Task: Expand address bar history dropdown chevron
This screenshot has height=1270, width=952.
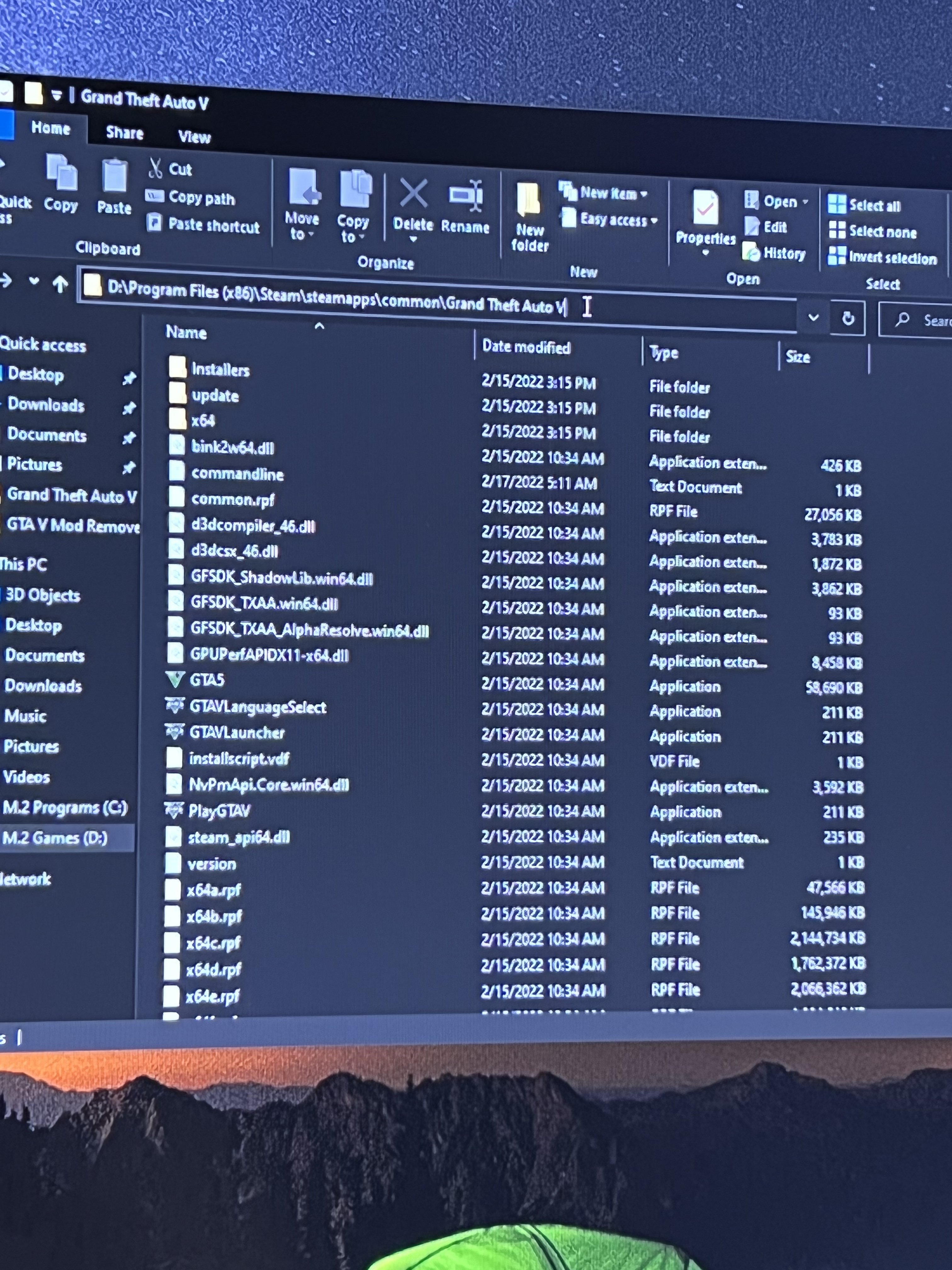Action: point(813,317)
